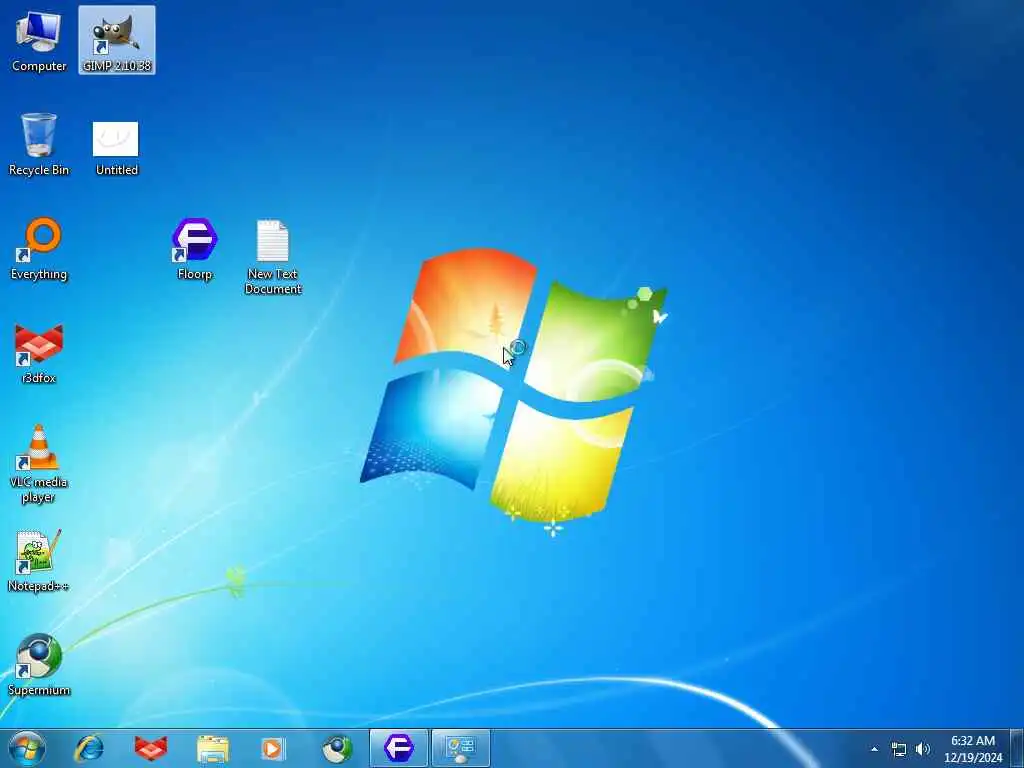Select the Notepad++ desktop shortcut
Image resolution: width=1024 pixels, height=768 pixels.
coord(39,561)
